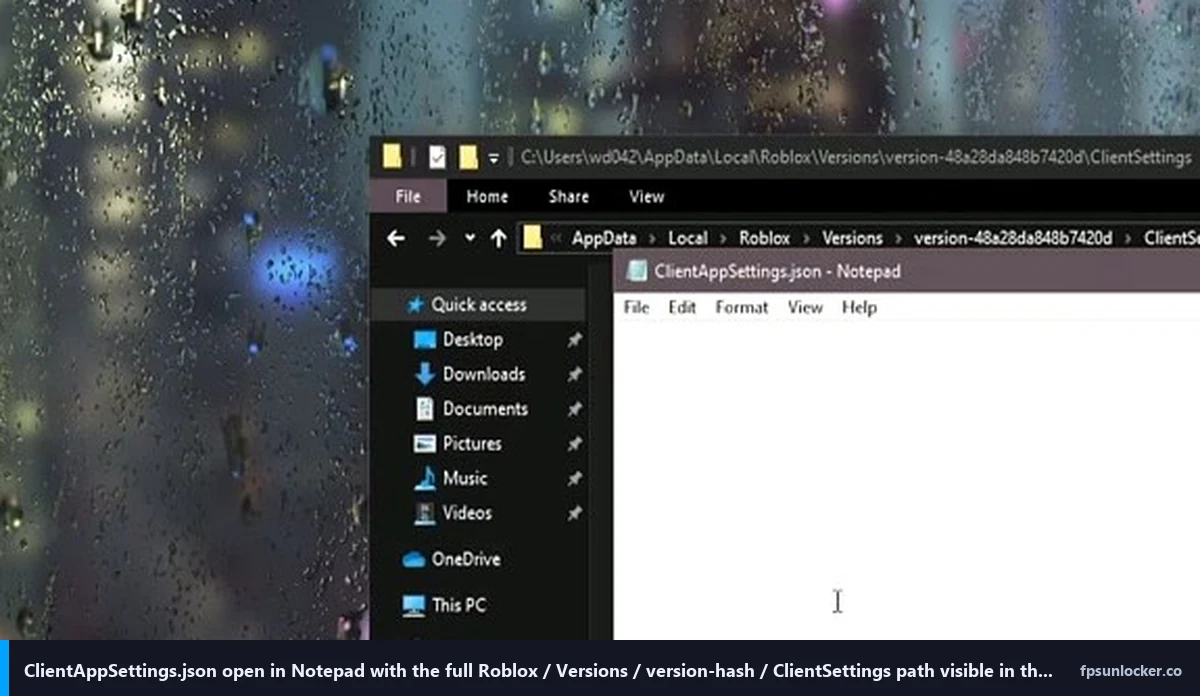Open Downloads in the navigation pane
Image resolution: width=1200 pixels, height=696 pixels.
(x=484, y=374)
